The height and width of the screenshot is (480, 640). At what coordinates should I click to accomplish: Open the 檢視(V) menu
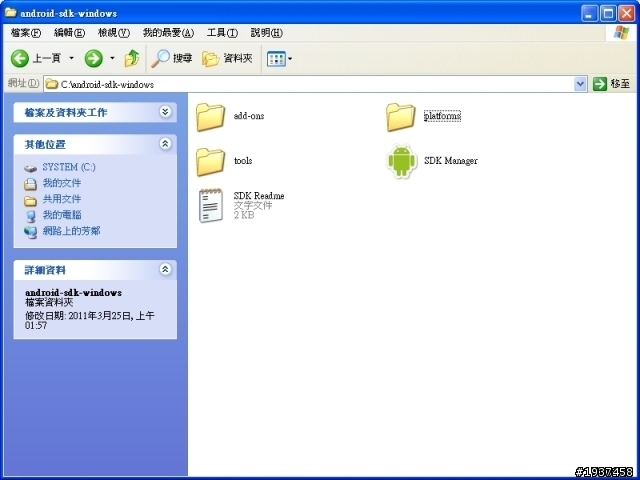pos(114,33)
